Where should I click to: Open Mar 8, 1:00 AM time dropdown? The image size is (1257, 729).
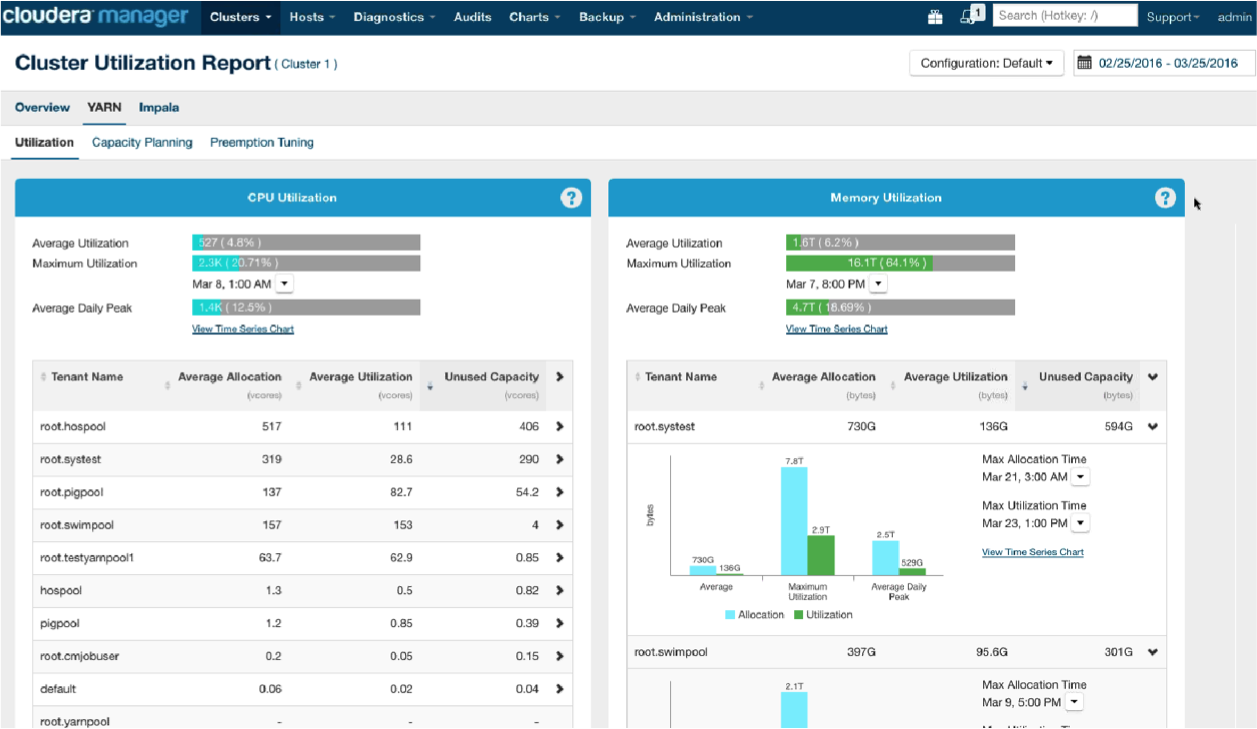(284, 284)
